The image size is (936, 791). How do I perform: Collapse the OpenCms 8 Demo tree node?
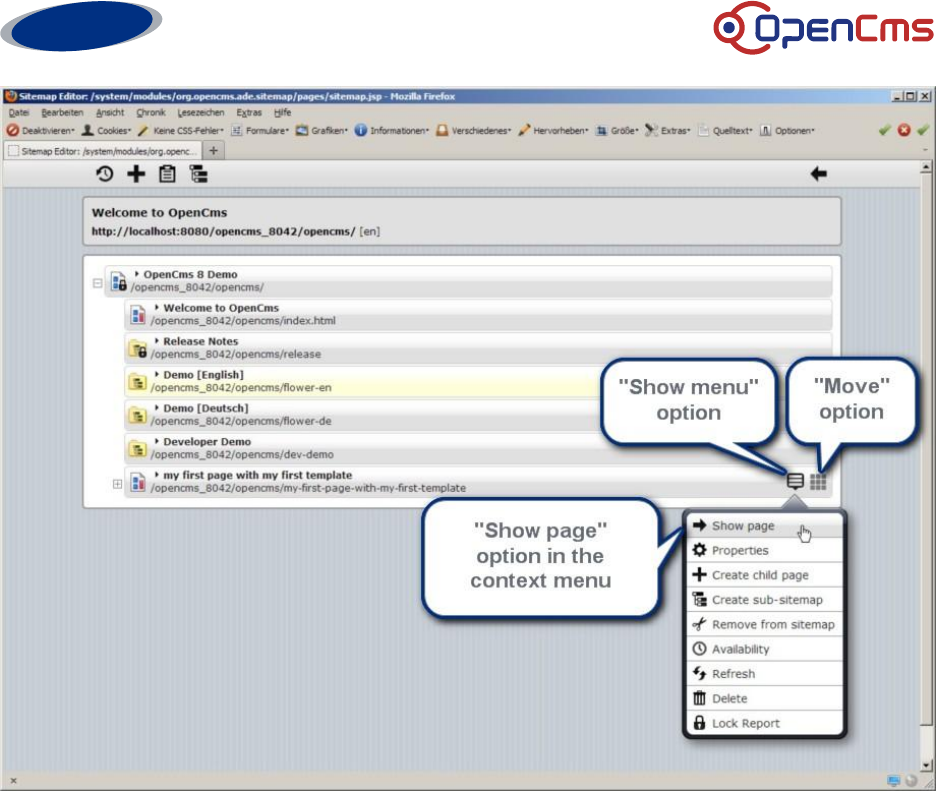[x=97, y=283]
